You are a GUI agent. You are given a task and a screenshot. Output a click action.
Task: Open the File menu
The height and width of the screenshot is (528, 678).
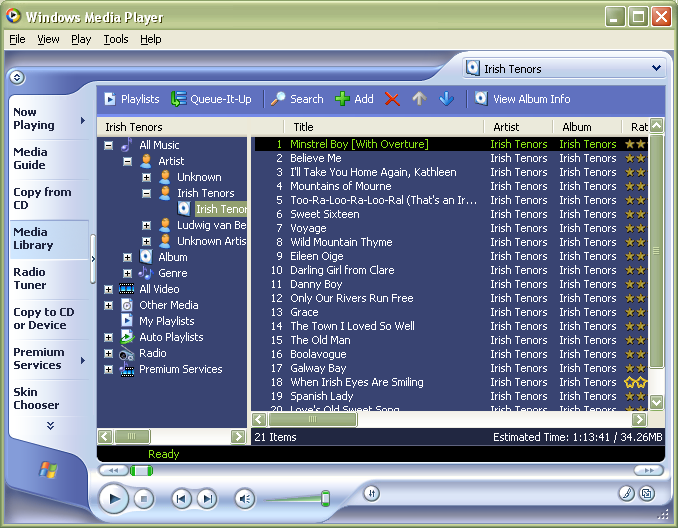[x=17, y=39]
